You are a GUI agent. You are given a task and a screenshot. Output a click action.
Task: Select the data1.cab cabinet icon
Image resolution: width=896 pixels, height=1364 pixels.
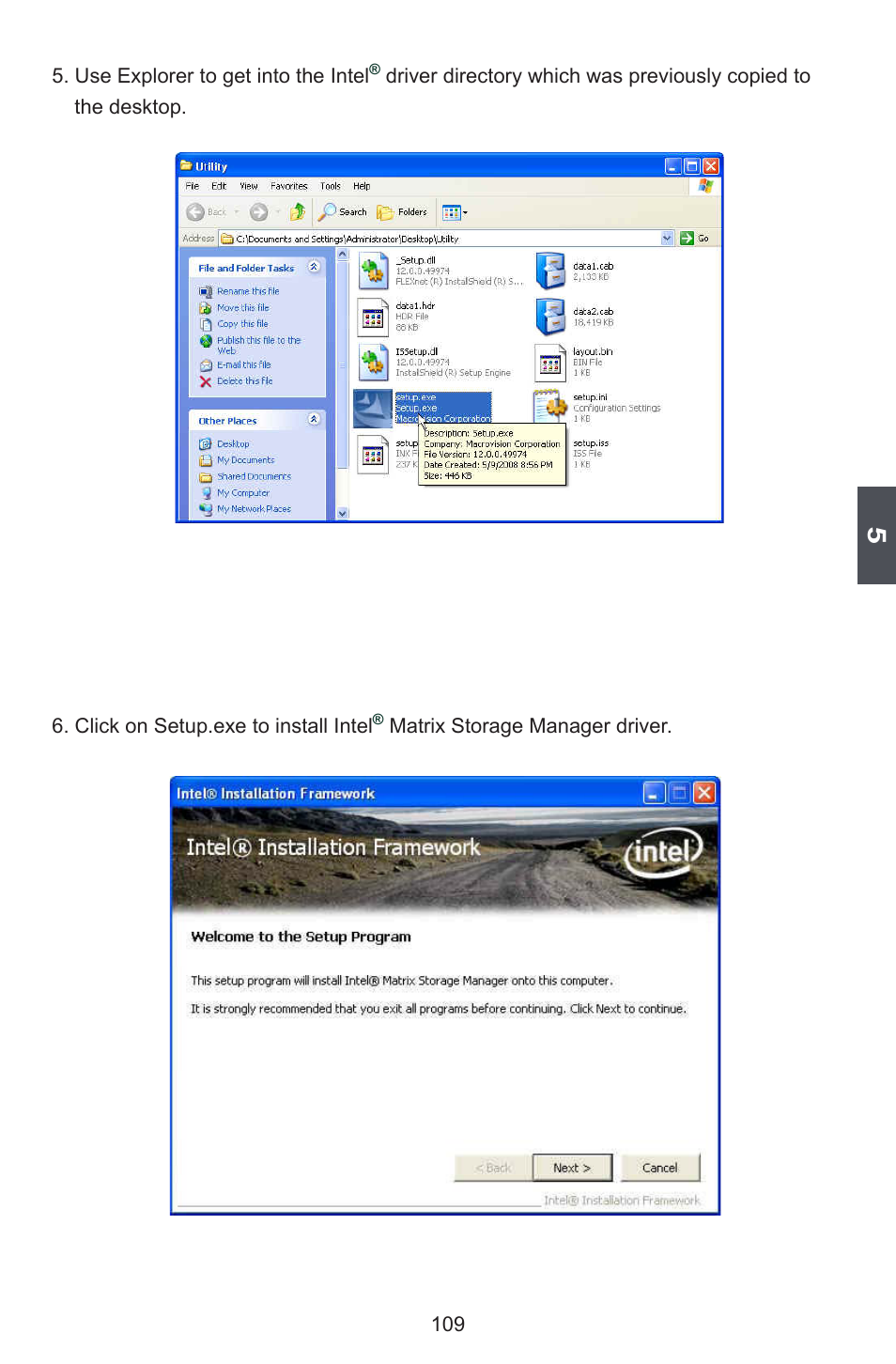550,271
